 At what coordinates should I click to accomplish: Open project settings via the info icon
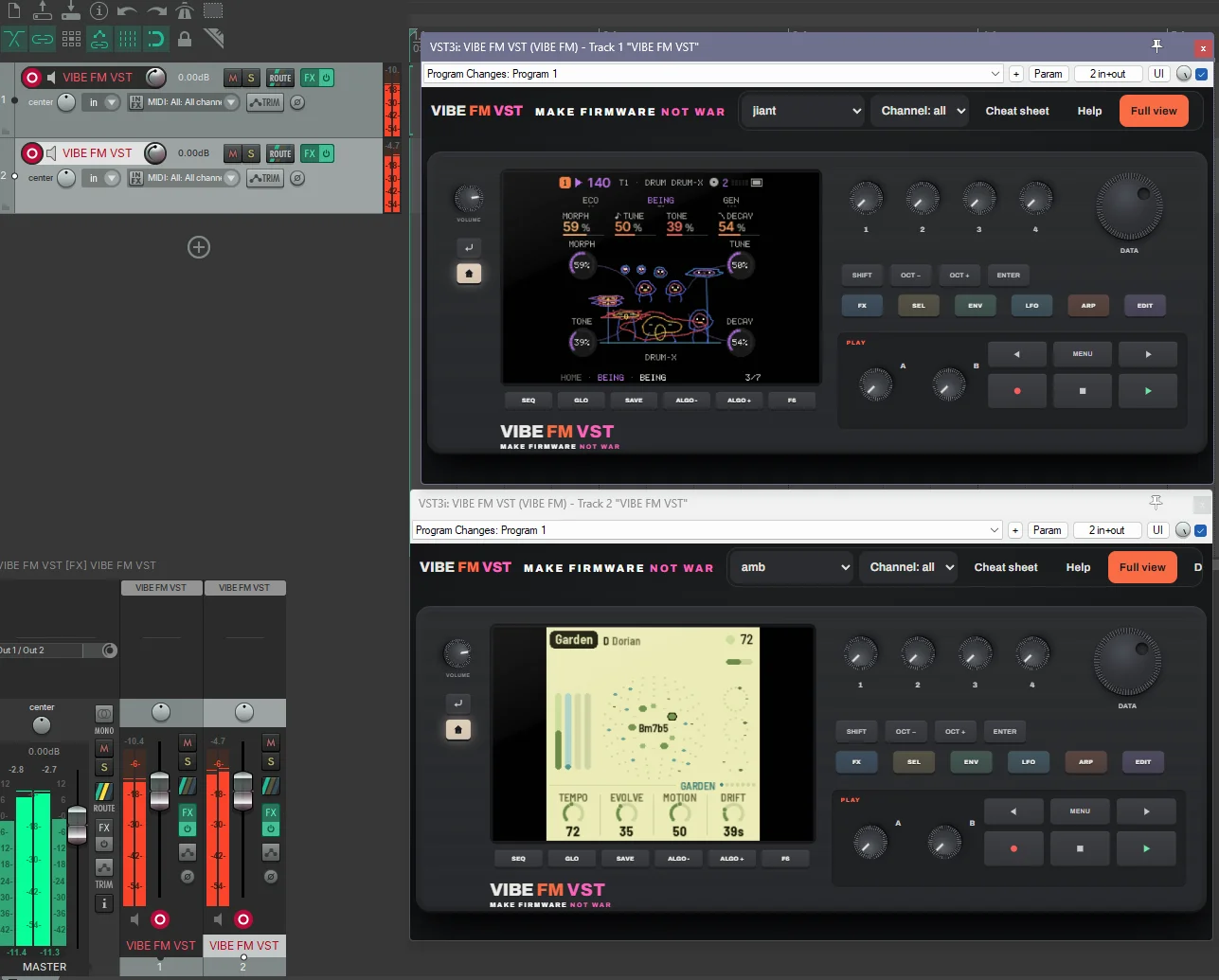coord(99,10)
